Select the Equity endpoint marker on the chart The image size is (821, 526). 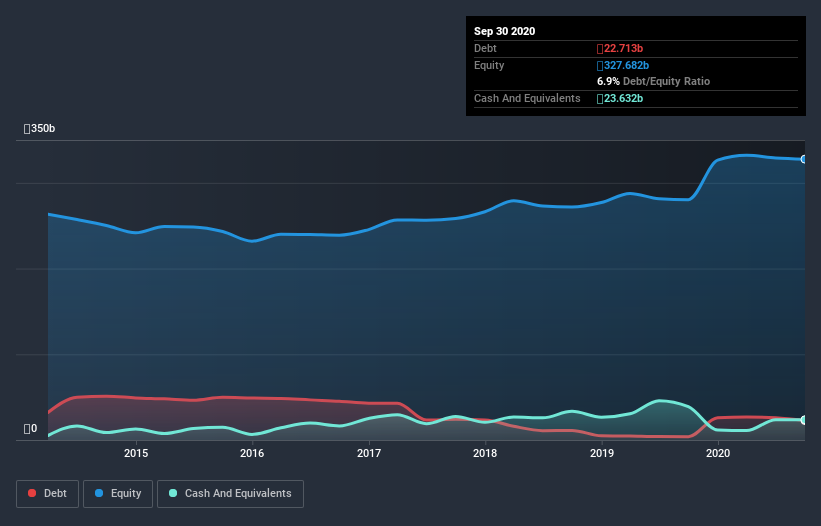click(804, 159)
